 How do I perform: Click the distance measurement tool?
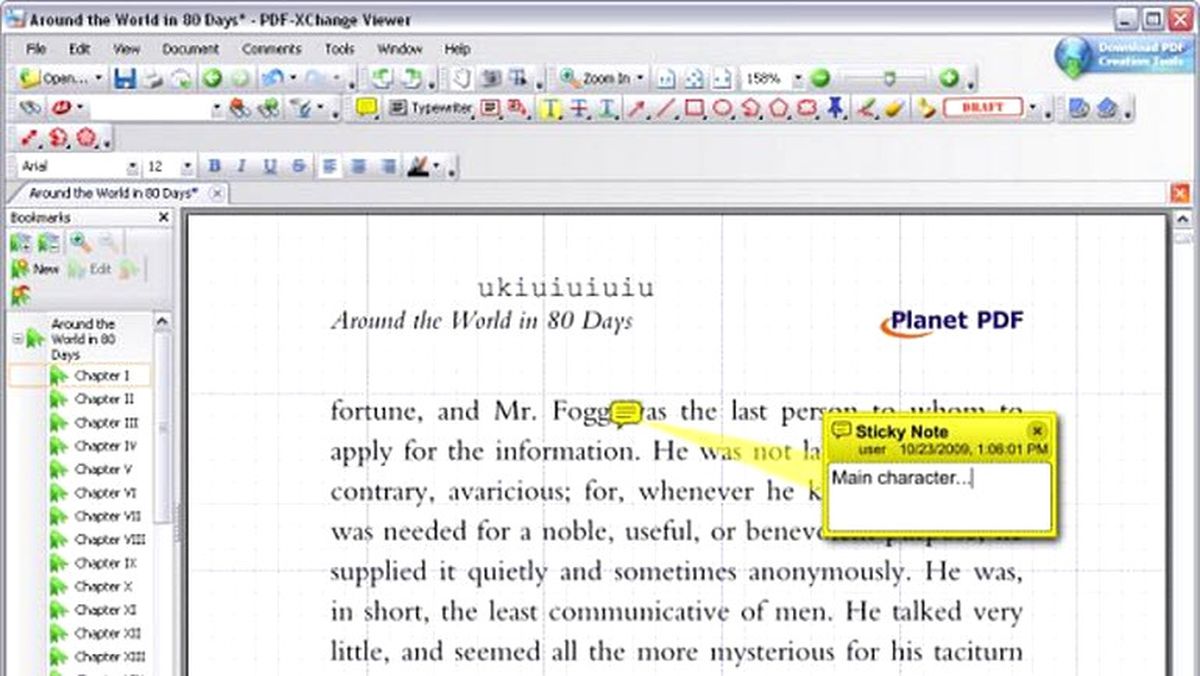[29, 137]
